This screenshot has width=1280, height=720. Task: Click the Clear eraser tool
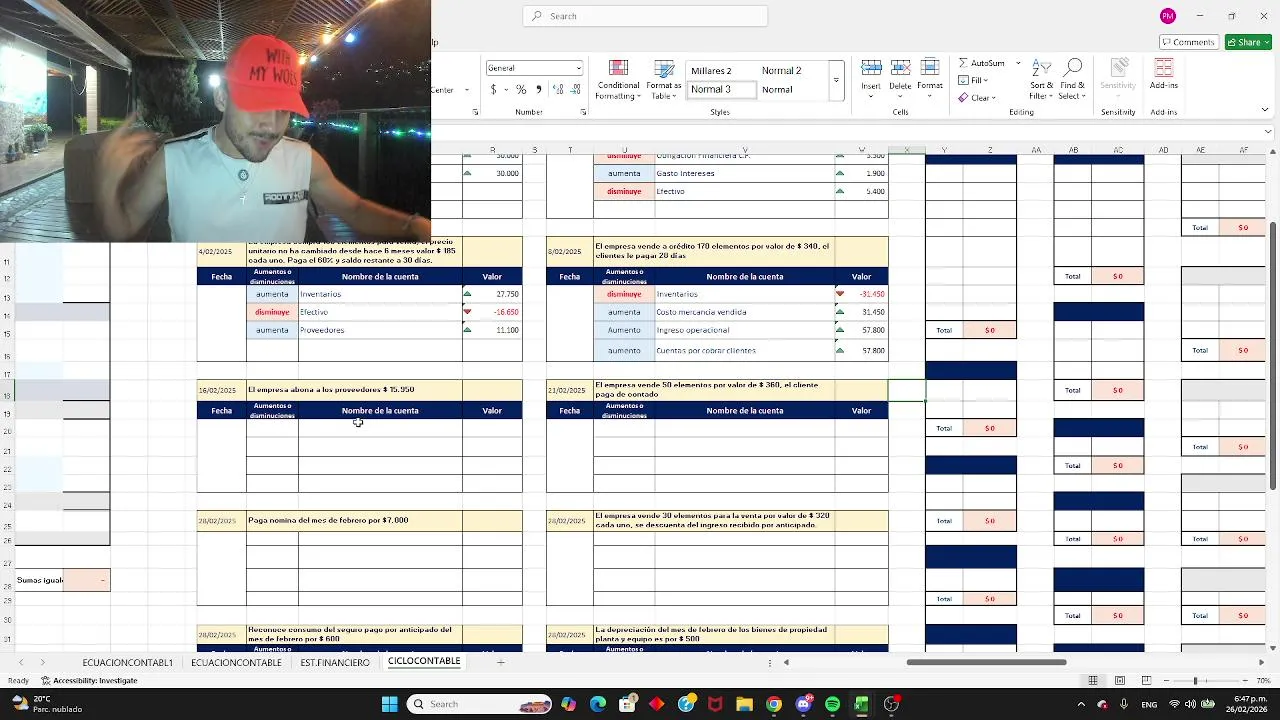[975, 97]
